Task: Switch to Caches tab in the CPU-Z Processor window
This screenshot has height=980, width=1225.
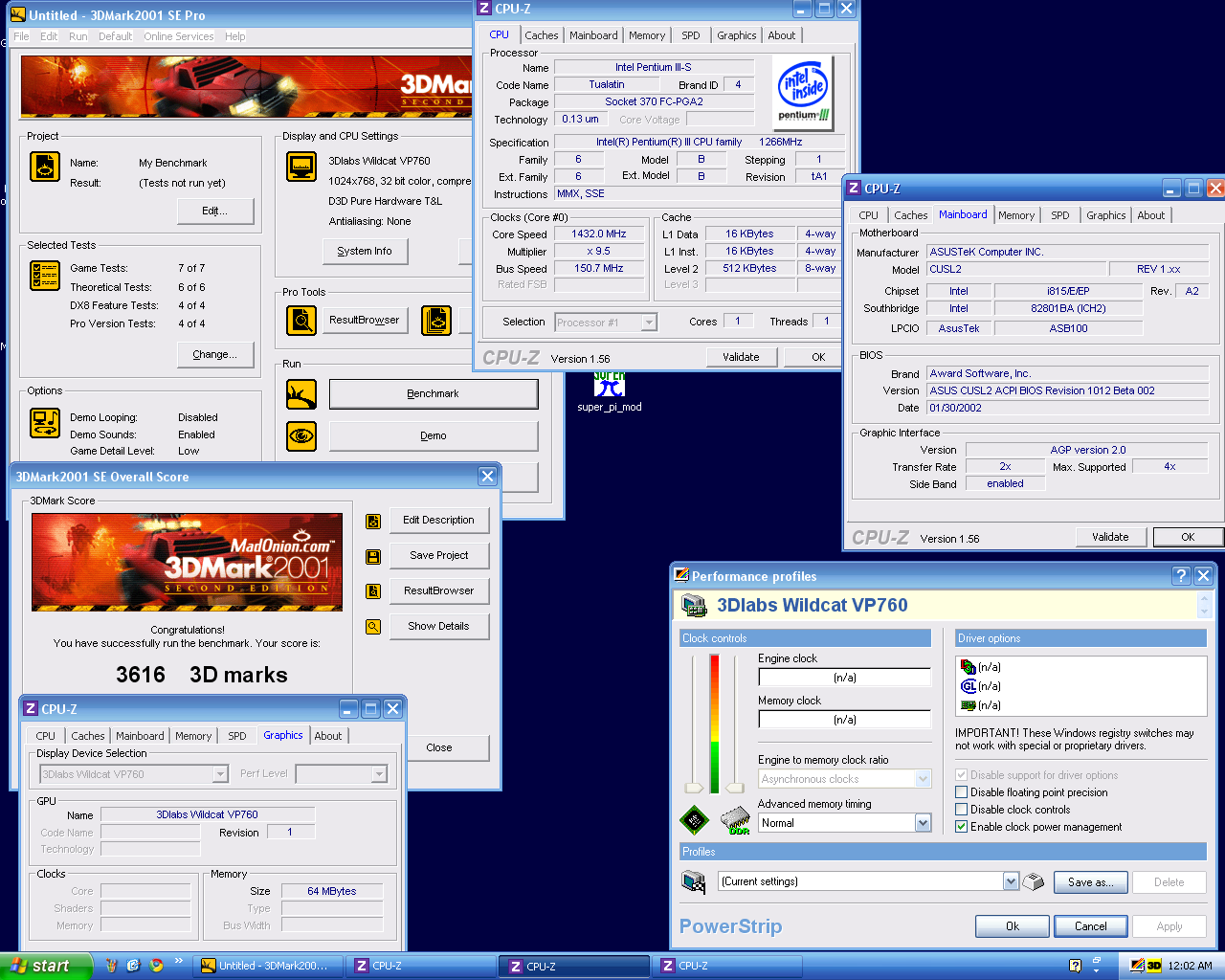Action: click(542, 35)
